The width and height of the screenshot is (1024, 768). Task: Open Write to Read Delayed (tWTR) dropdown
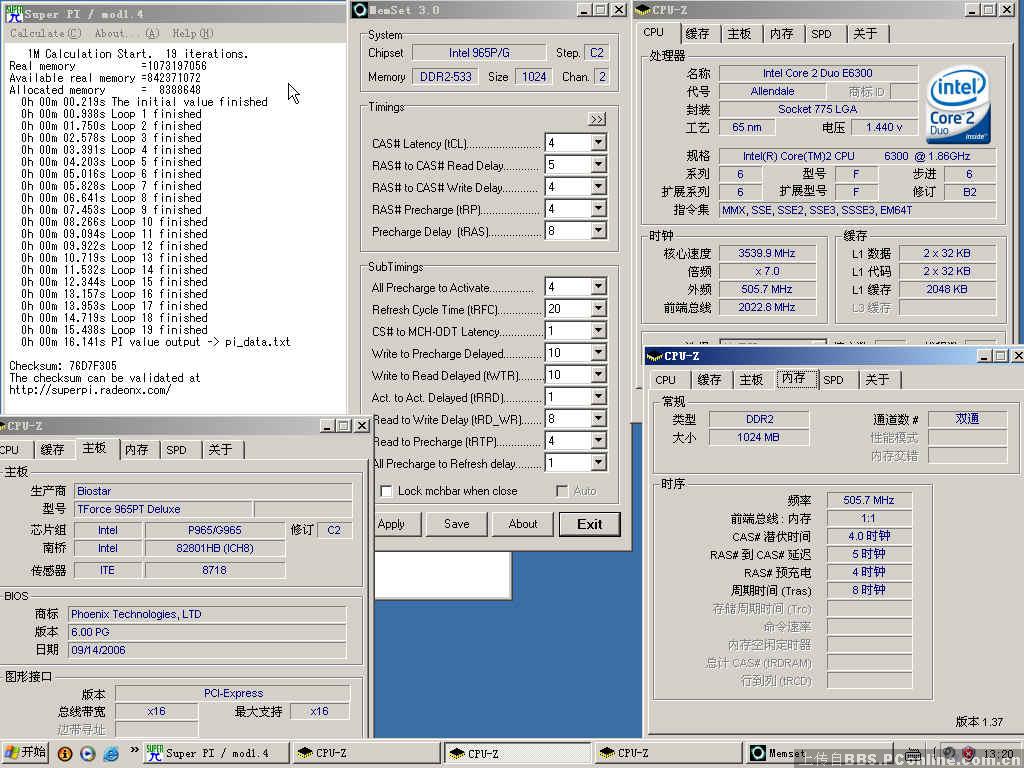click(598, 375)
